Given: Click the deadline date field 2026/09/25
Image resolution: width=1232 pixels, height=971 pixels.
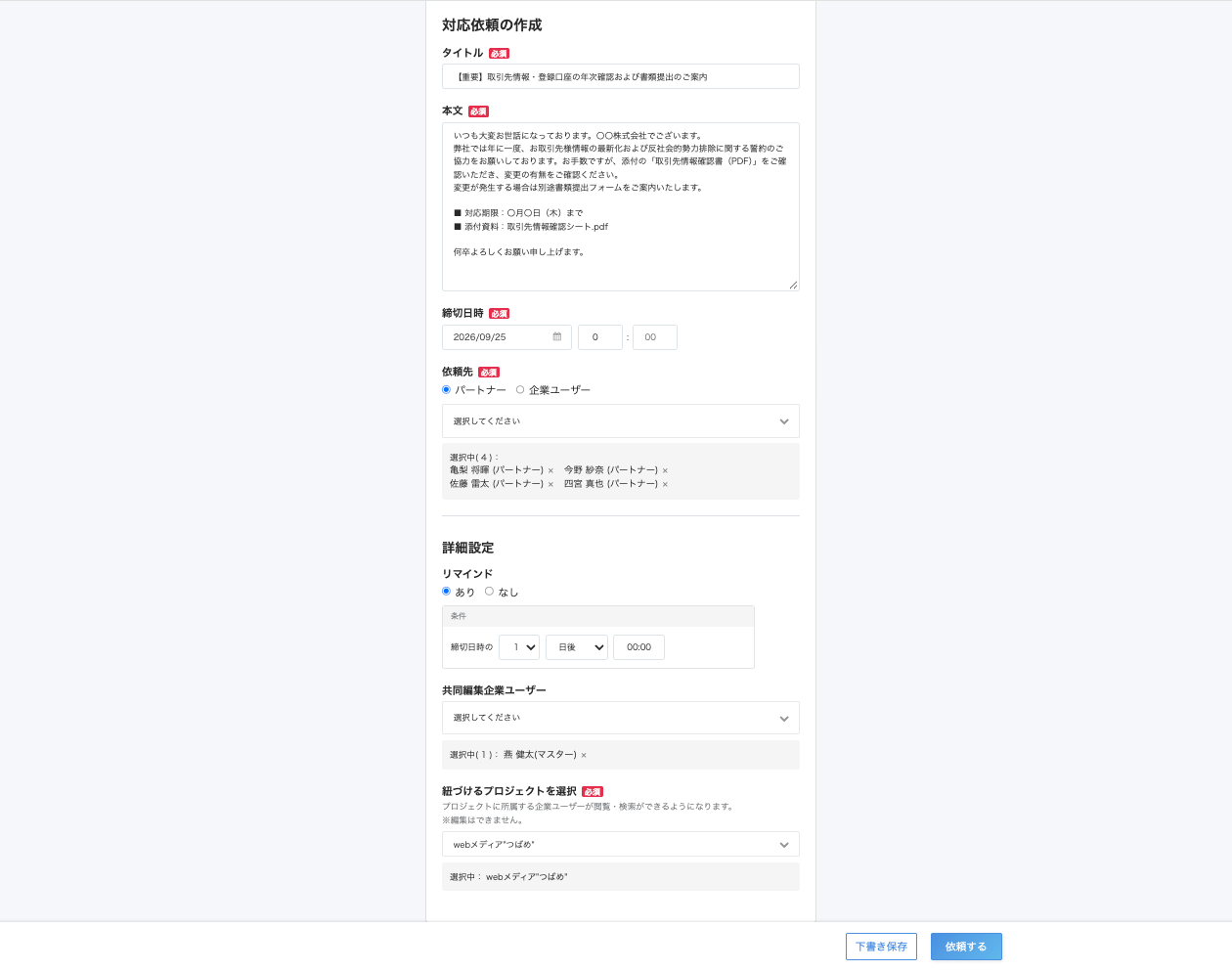Looking at the screenshot, I should (x=506, y=337).
